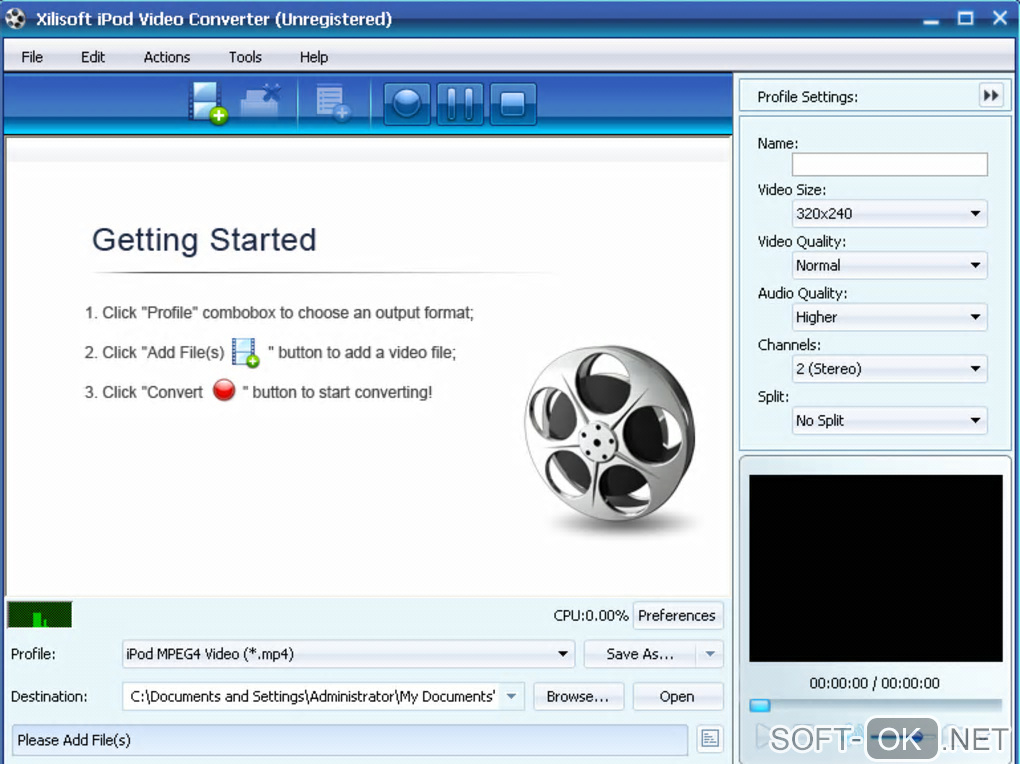Click the Add File(s) icon in instructions
The width and height of the screenshot is (1020, 764).
[x=246, y=352]
